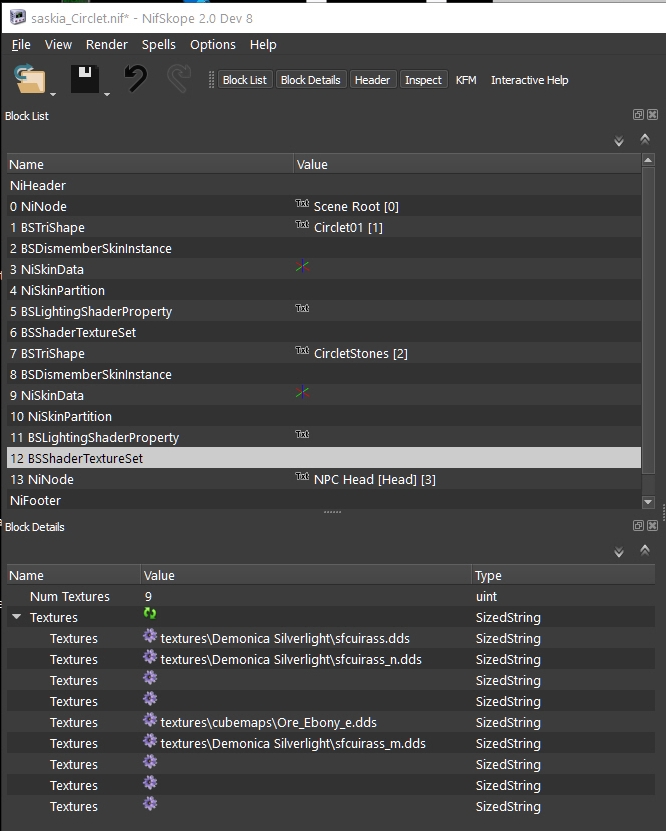
Task: Click the Undo arrow icon
Action: 135,79
